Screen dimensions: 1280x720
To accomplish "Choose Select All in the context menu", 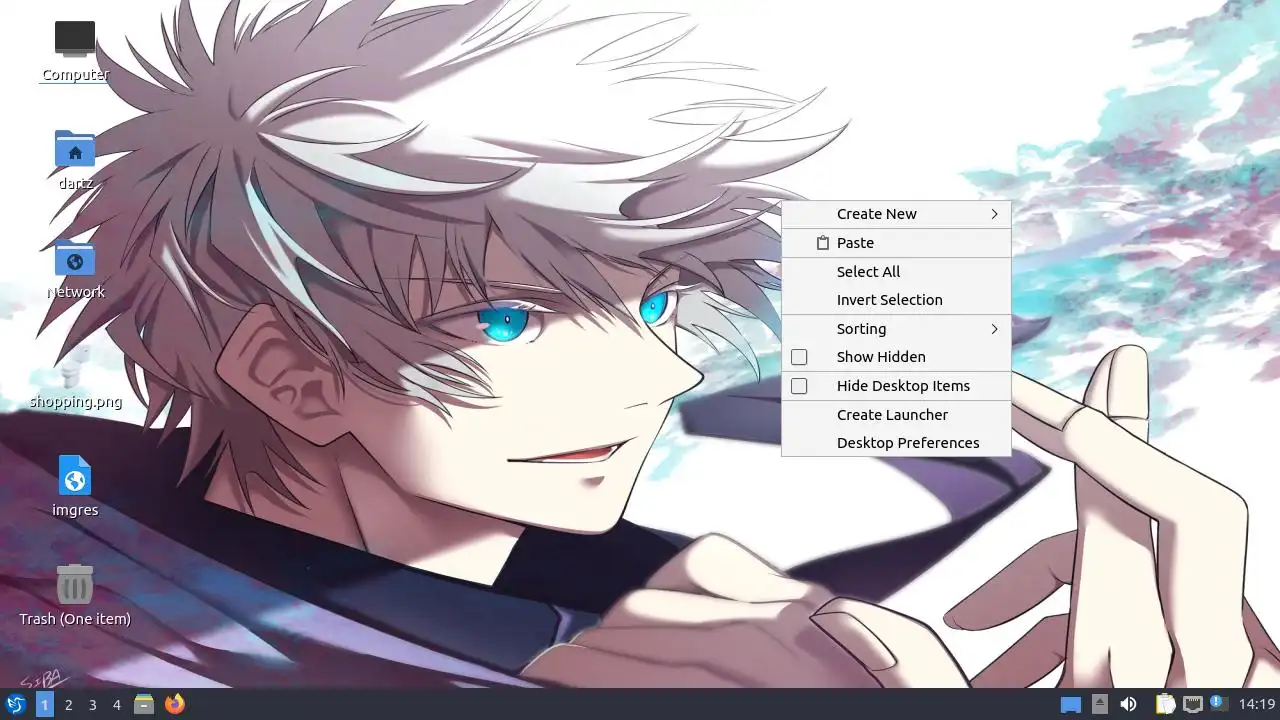I will click(x=896, y=272).
